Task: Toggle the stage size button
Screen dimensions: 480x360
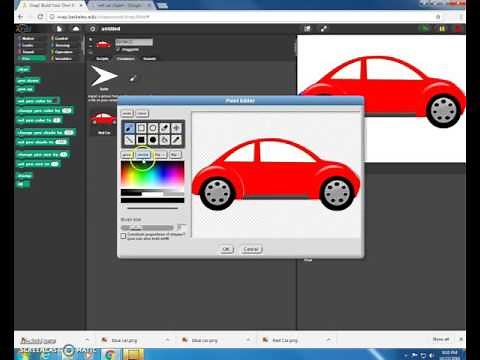Action: point(307,29)
